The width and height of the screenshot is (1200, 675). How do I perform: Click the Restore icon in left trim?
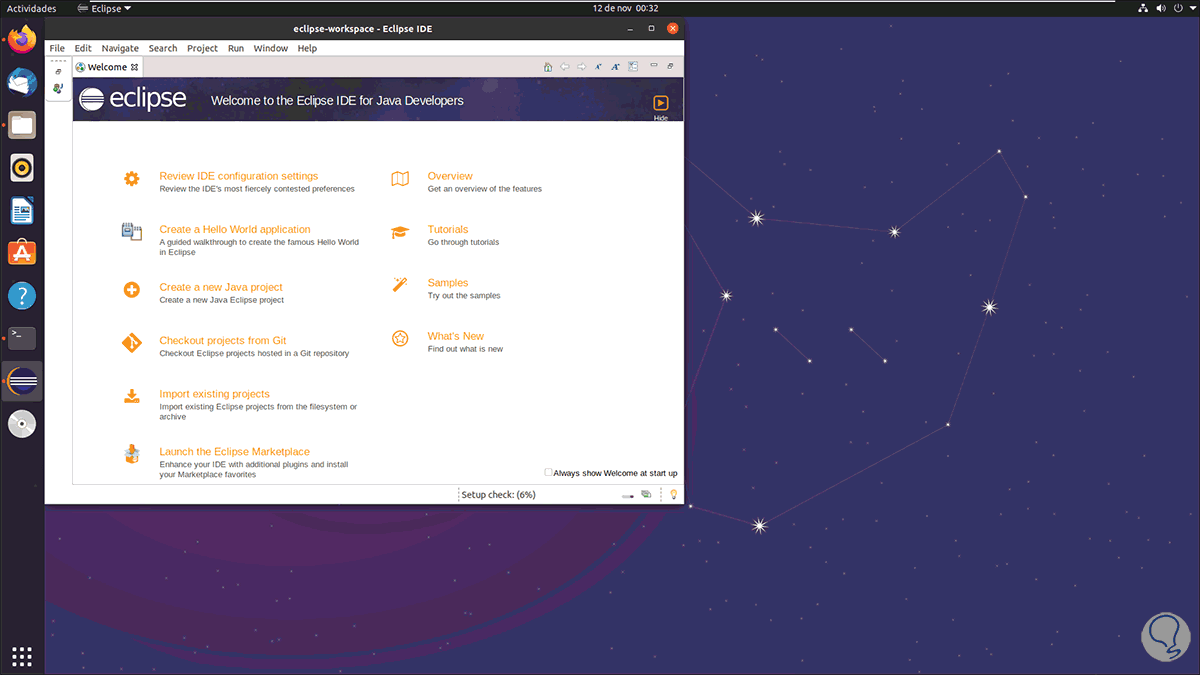click(x=58, y=71)
